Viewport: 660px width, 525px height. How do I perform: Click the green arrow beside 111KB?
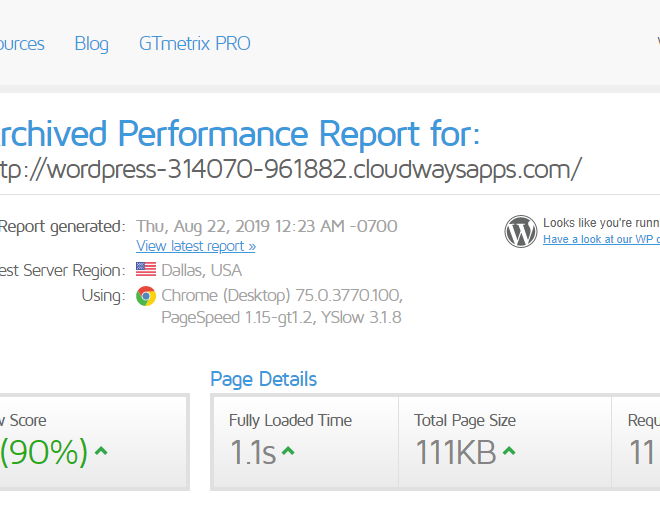pos(509,451)
